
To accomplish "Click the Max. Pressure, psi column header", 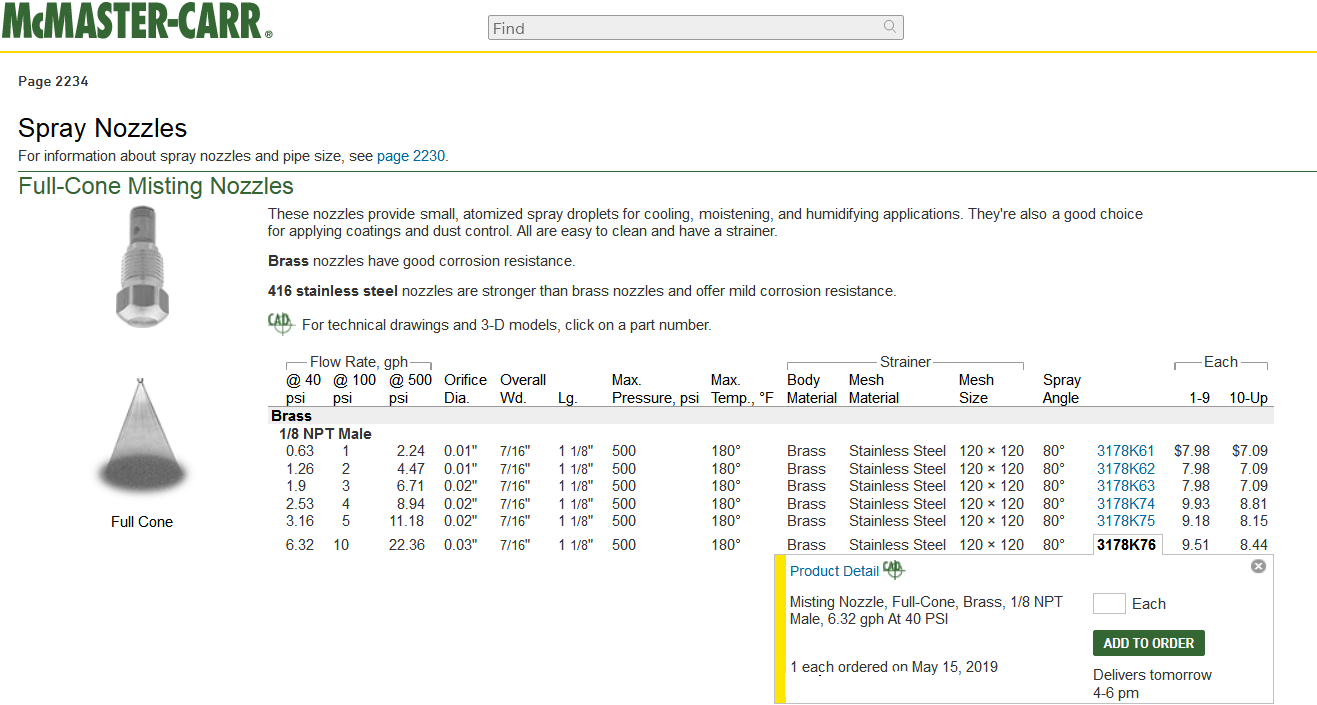I will tap(655, 389).
